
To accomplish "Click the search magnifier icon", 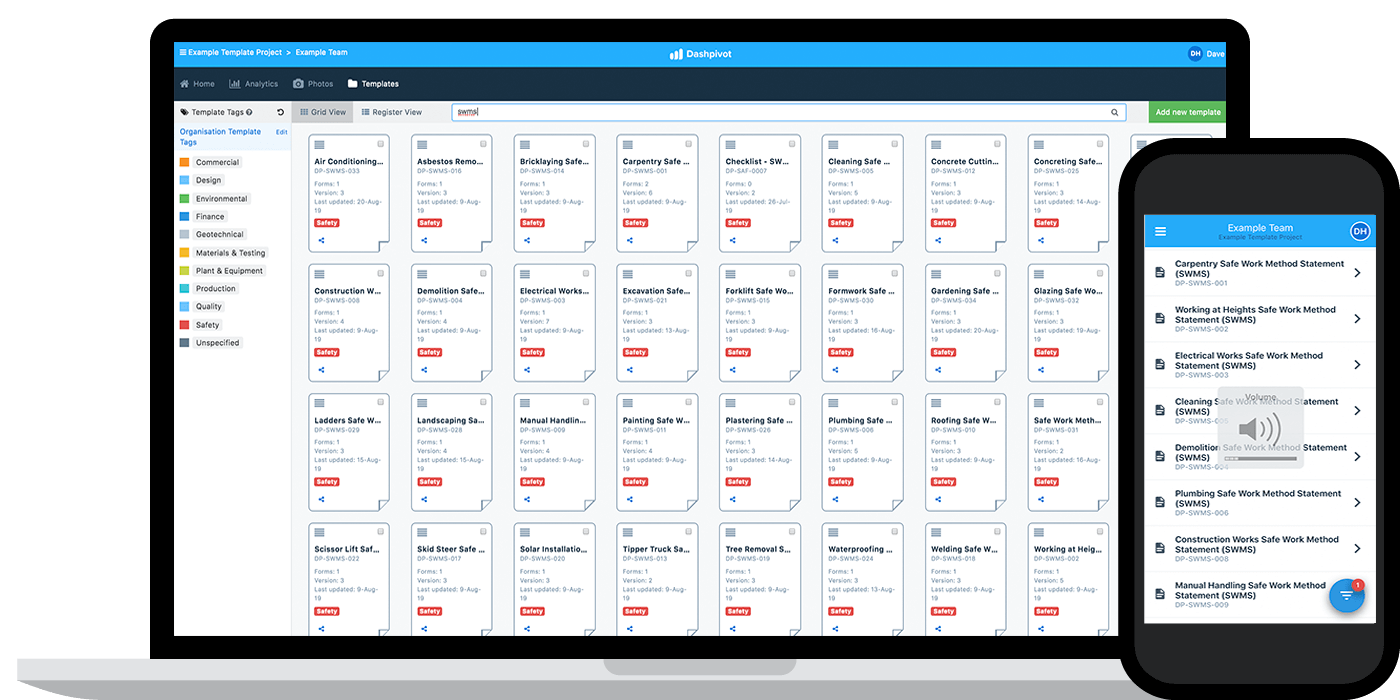I will tap(1115, 112).
